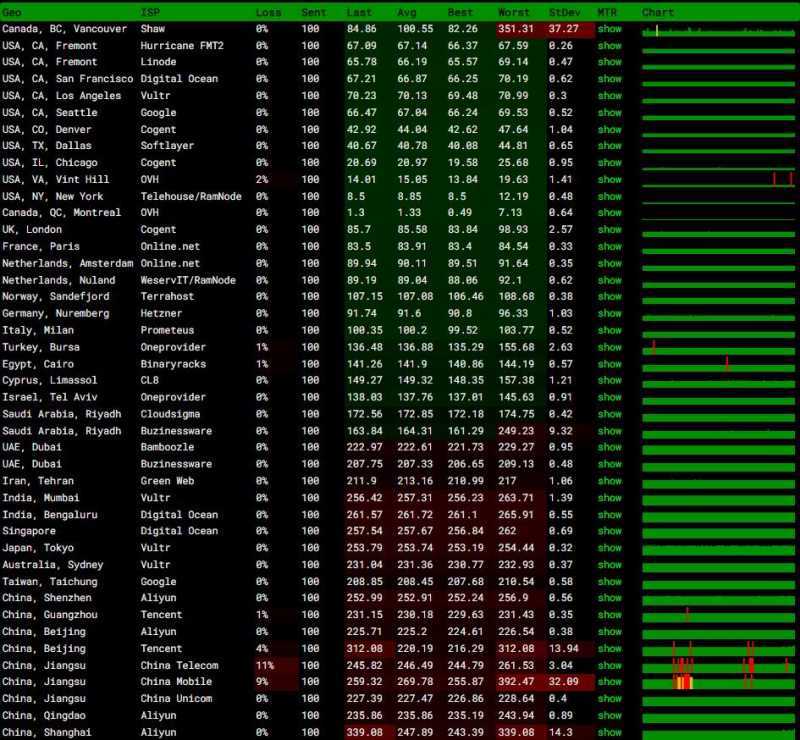
Task: Show MTR for London Cogent
Action: (x=610, y=230)
